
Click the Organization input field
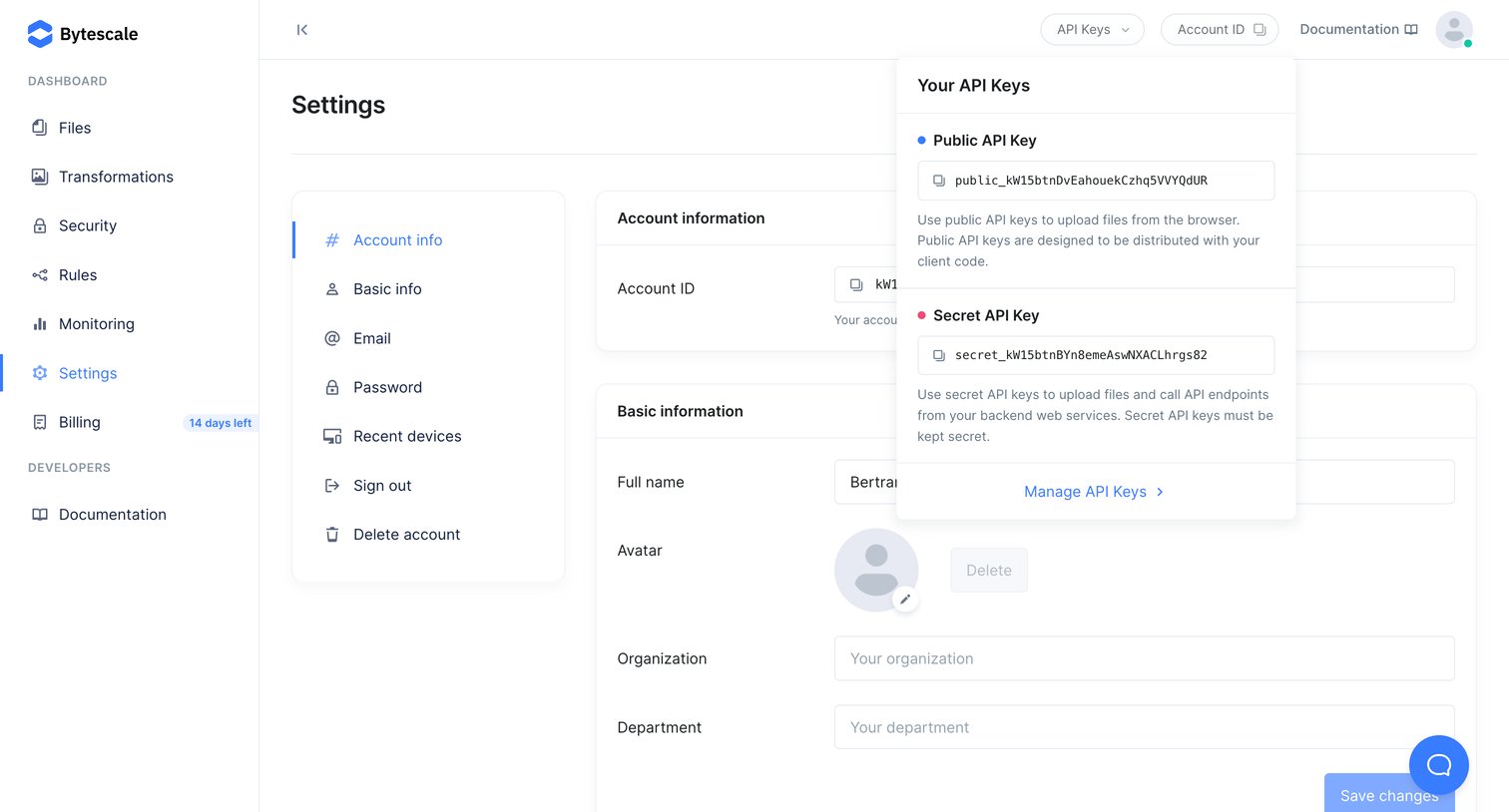1144,658
